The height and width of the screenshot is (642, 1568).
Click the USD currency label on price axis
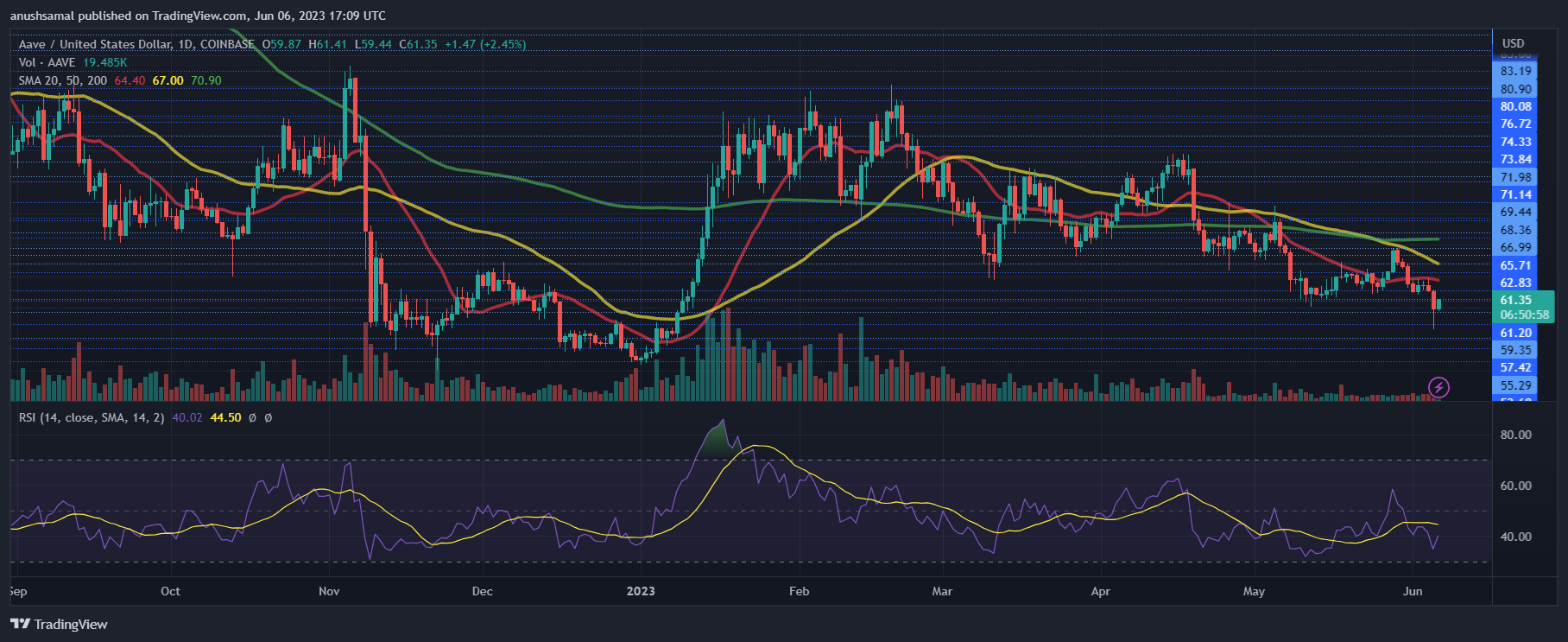click(1513, 43)
